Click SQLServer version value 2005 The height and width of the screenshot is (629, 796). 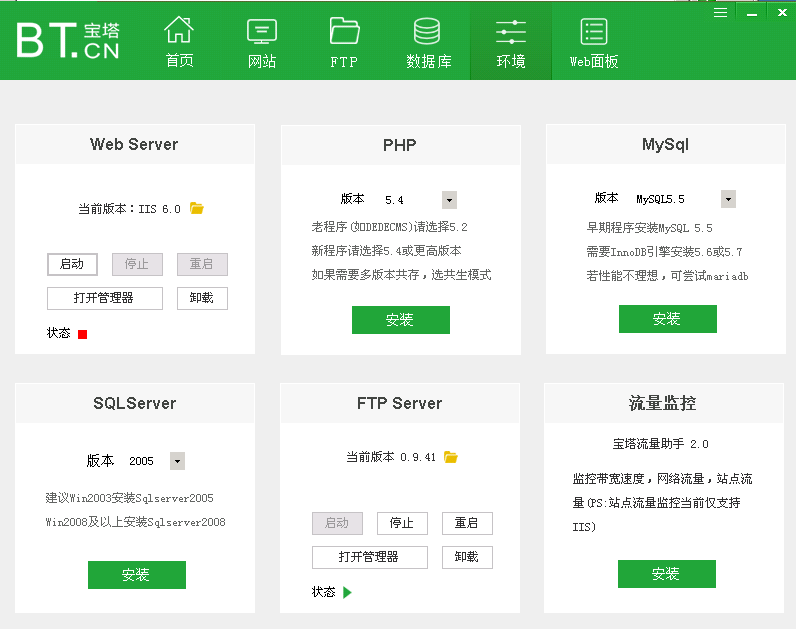click(141, 461)
